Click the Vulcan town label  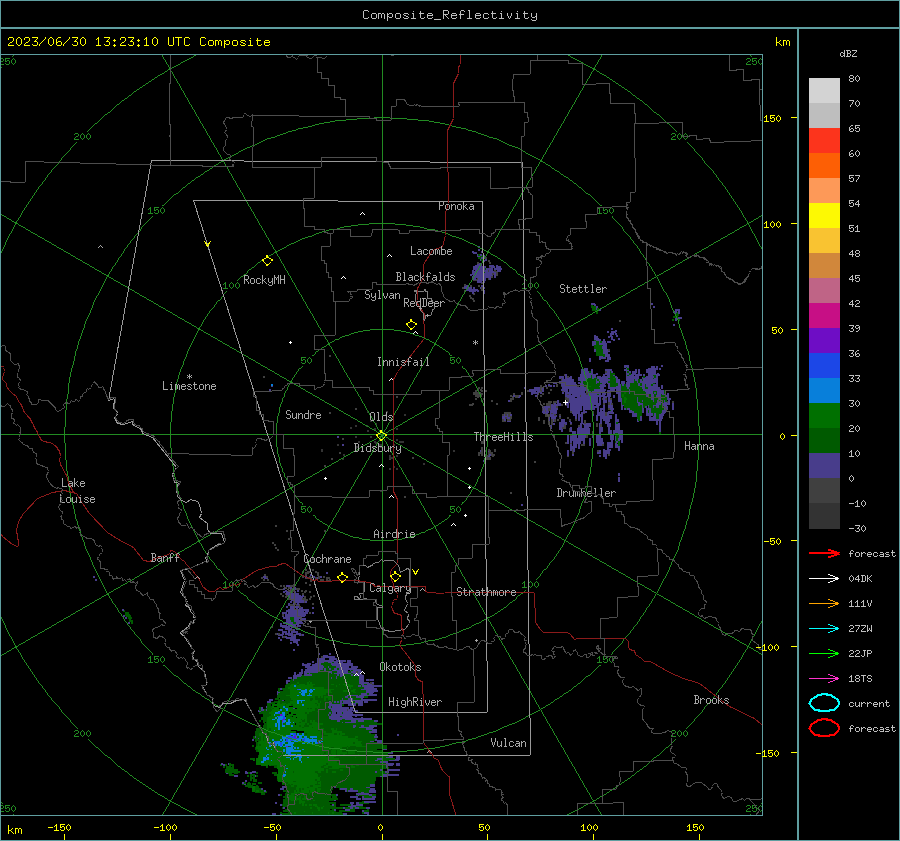pos(508,743)
